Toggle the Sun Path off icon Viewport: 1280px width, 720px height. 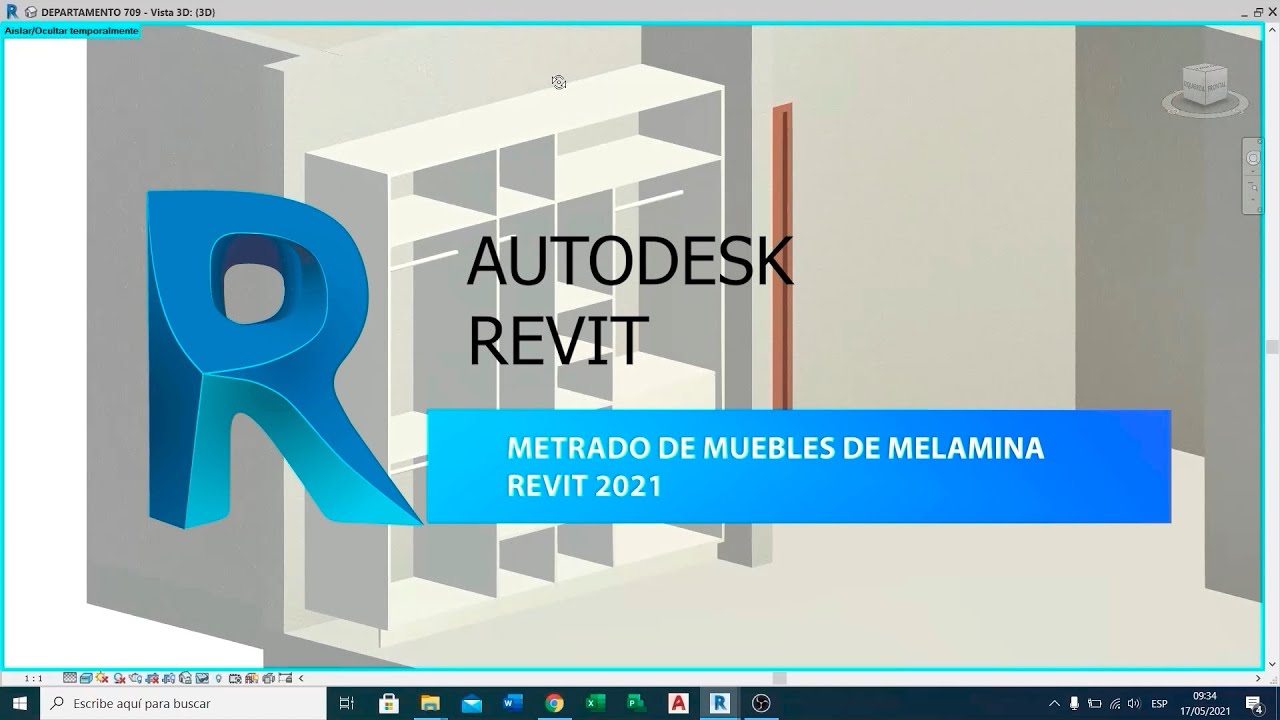click(102, 678)
